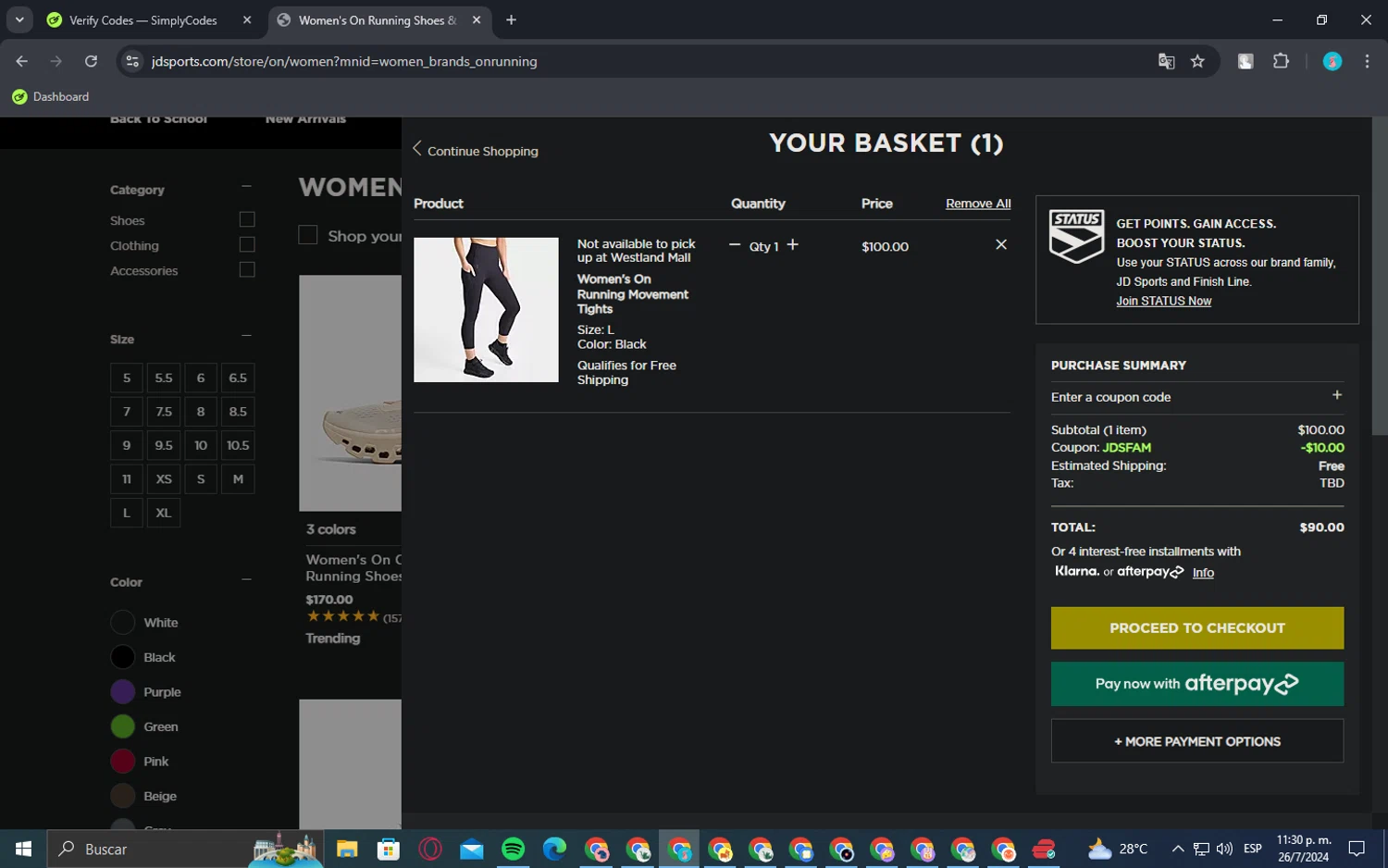Check the Shoes category checkbox
1388x868 pixels.
(x=247, y=219)
